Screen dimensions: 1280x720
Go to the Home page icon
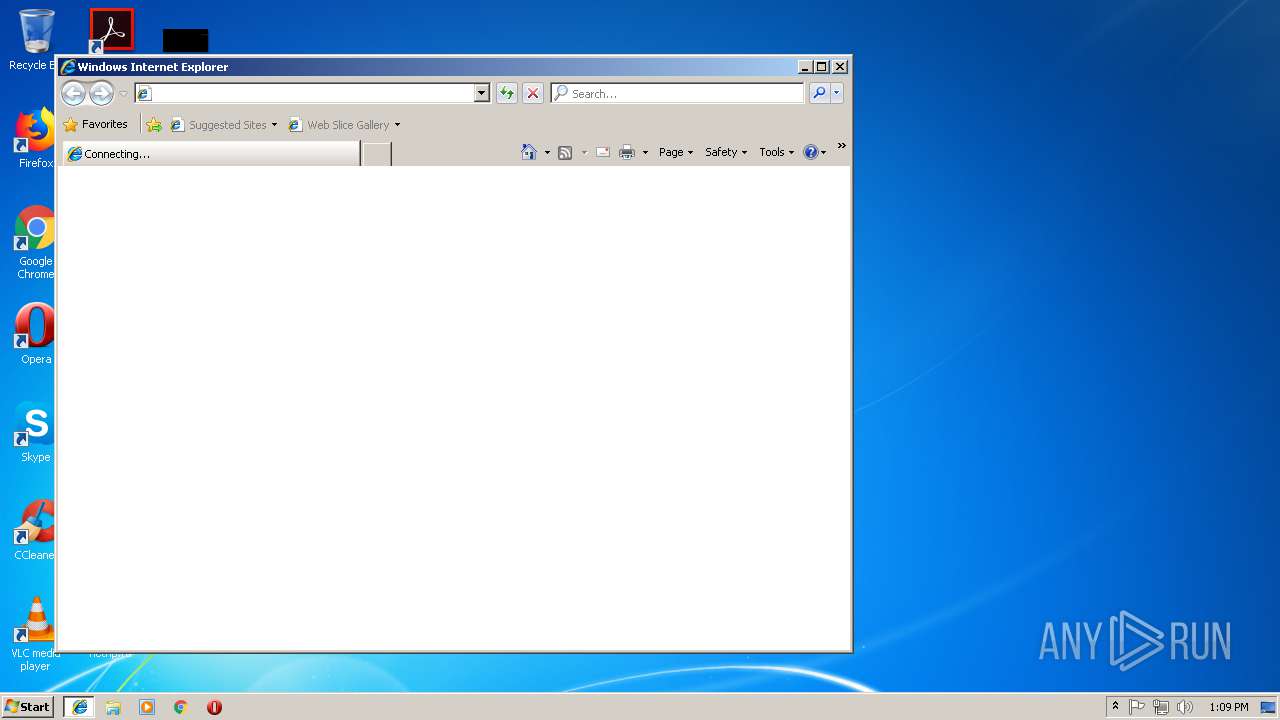[529, 152]
